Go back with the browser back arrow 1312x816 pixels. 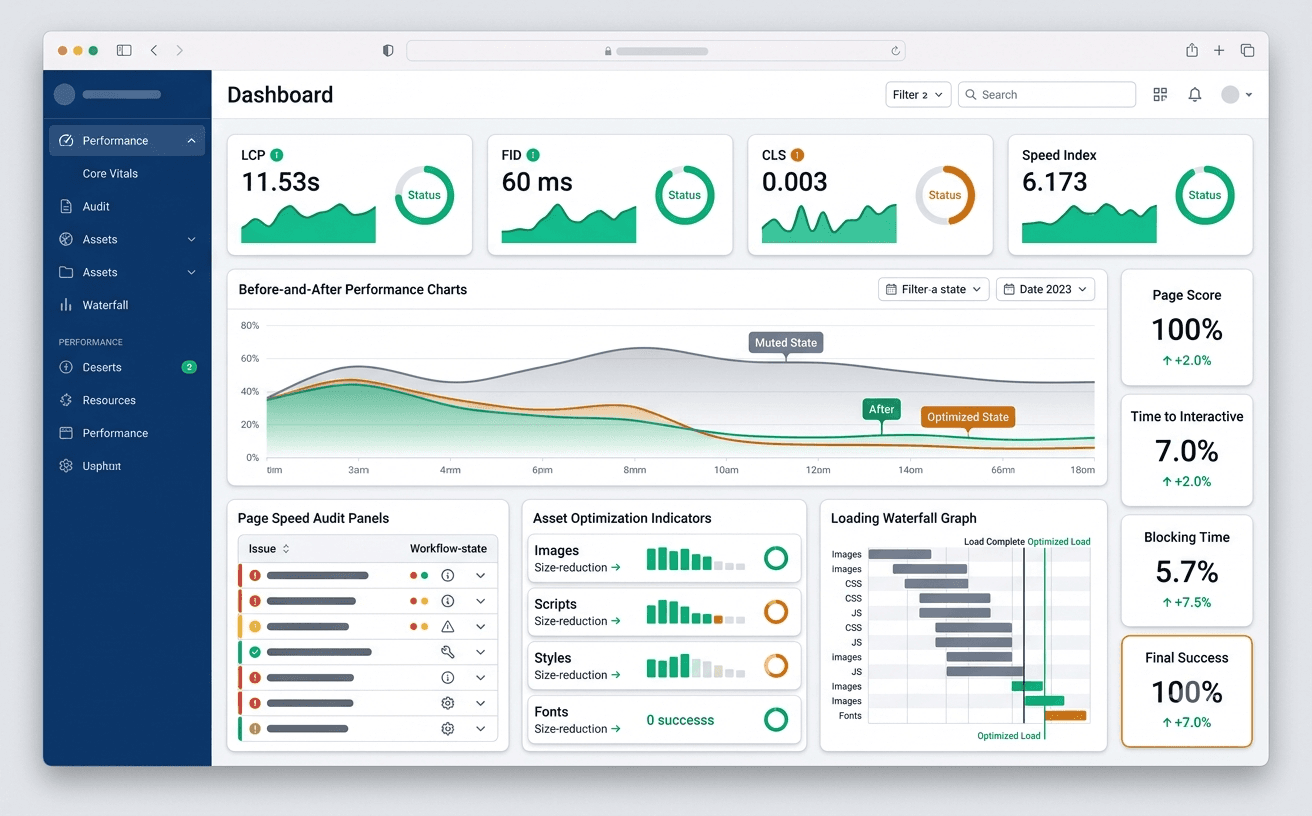point(154,50)
